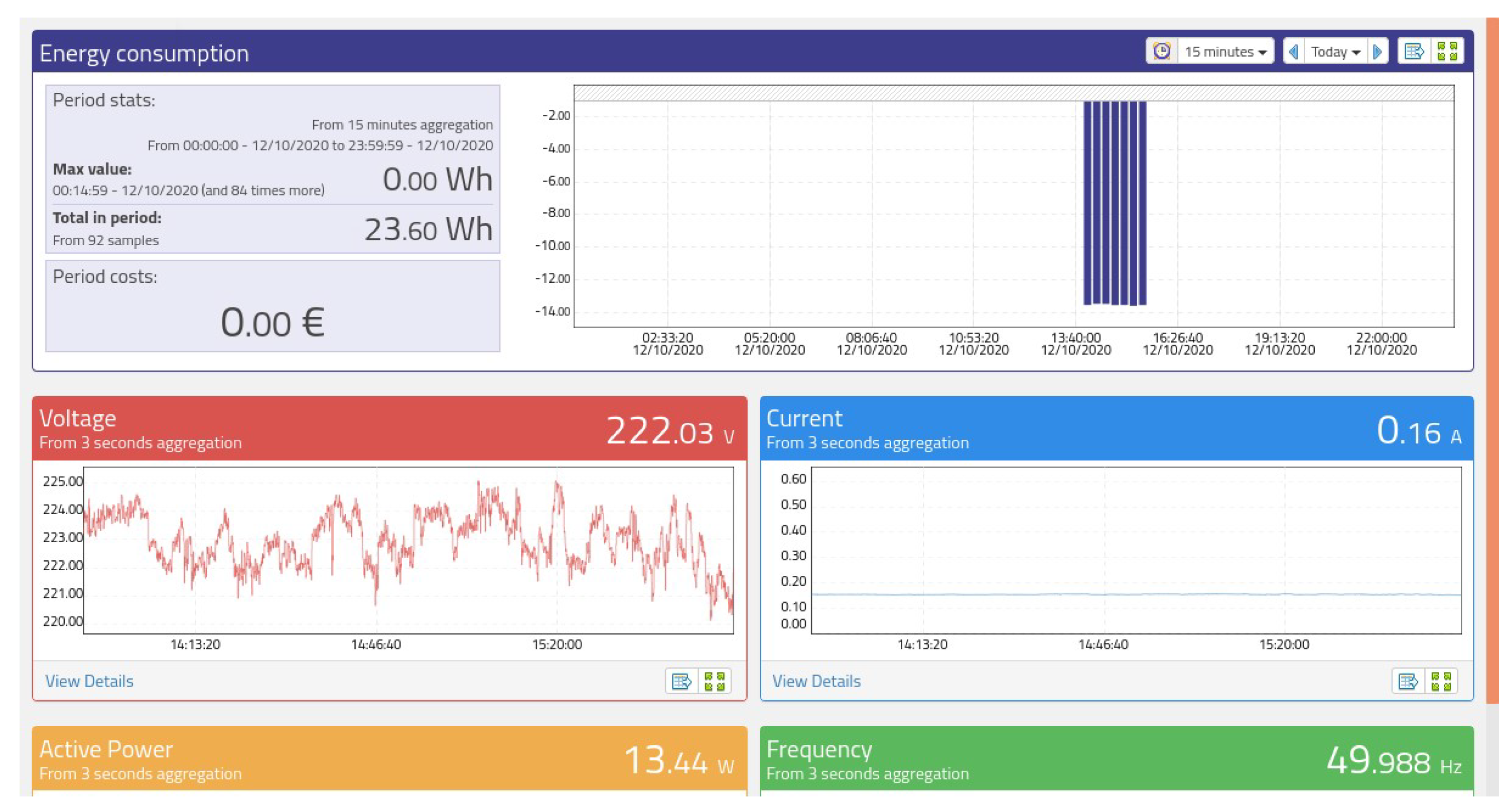Click the blue energy bars in chart
The width and height of the screenshot is (1512, 811).
pos(1114,203)
